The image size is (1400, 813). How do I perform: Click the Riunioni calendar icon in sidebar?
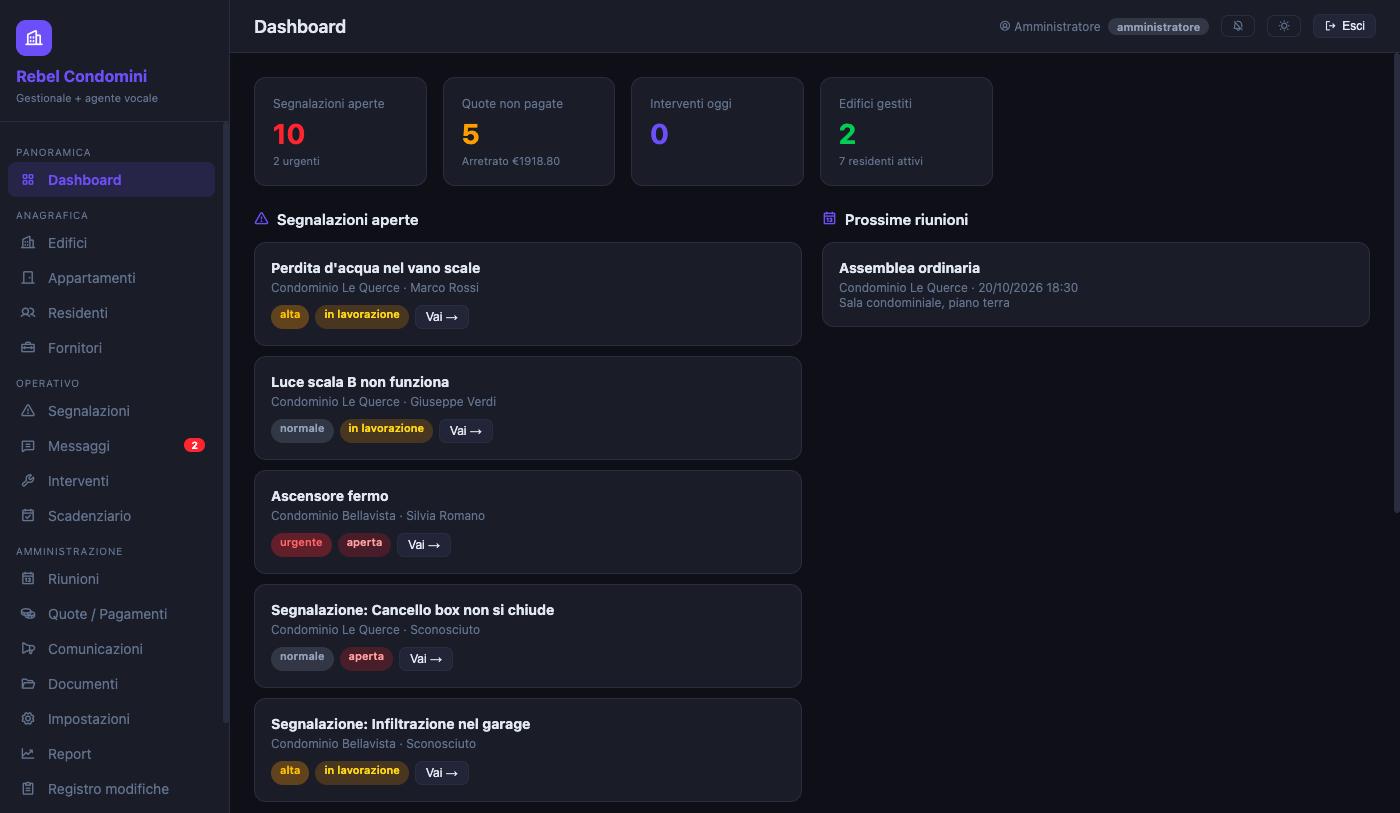(28, 579)
